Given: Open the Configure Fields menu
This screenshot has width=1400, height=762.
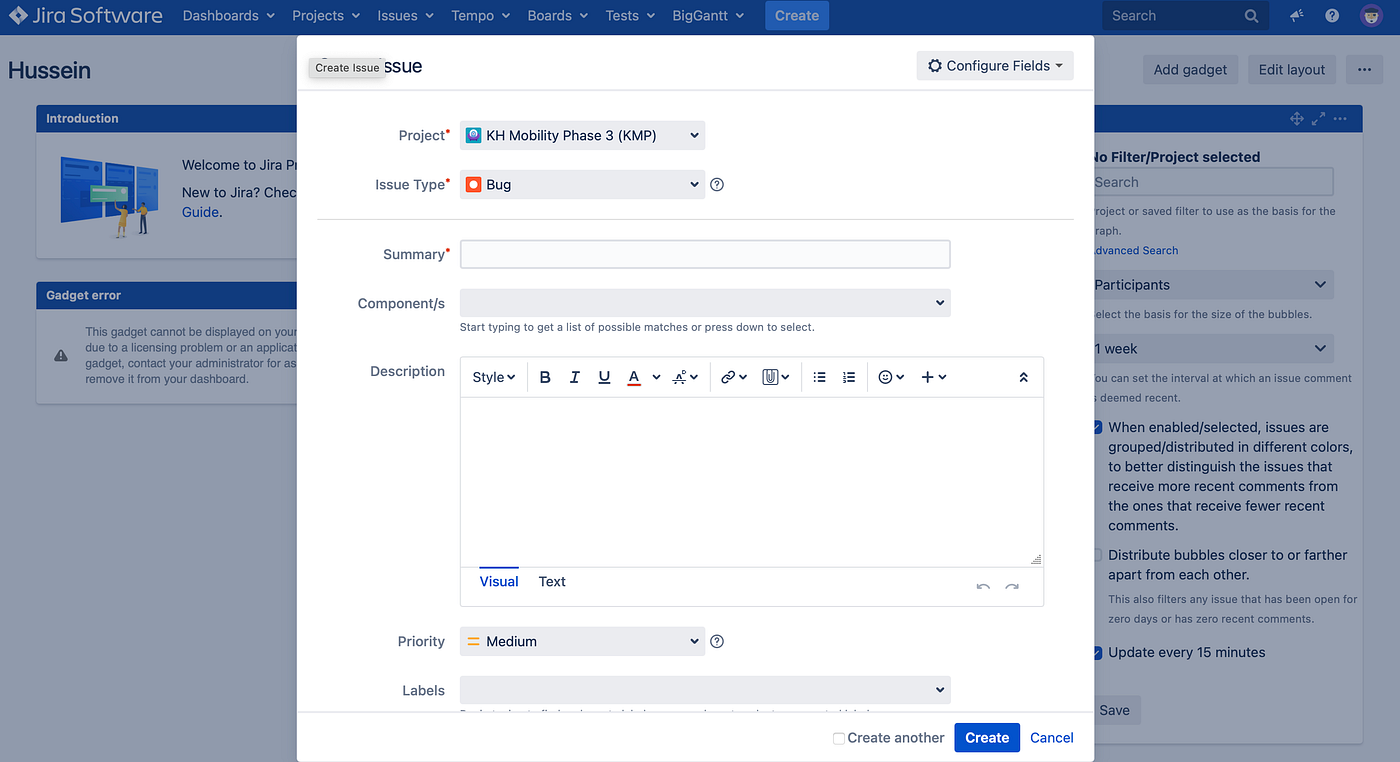Looking at the screenshot, I should [x=994, y=65].
